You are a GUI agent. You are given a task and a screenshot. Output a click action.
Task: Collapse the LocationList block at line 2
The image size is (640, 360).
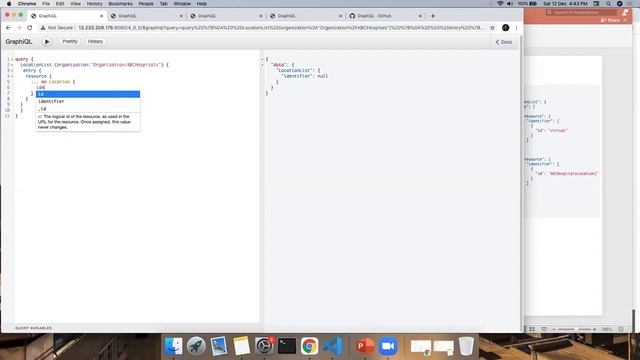click(x=12, y=65)
